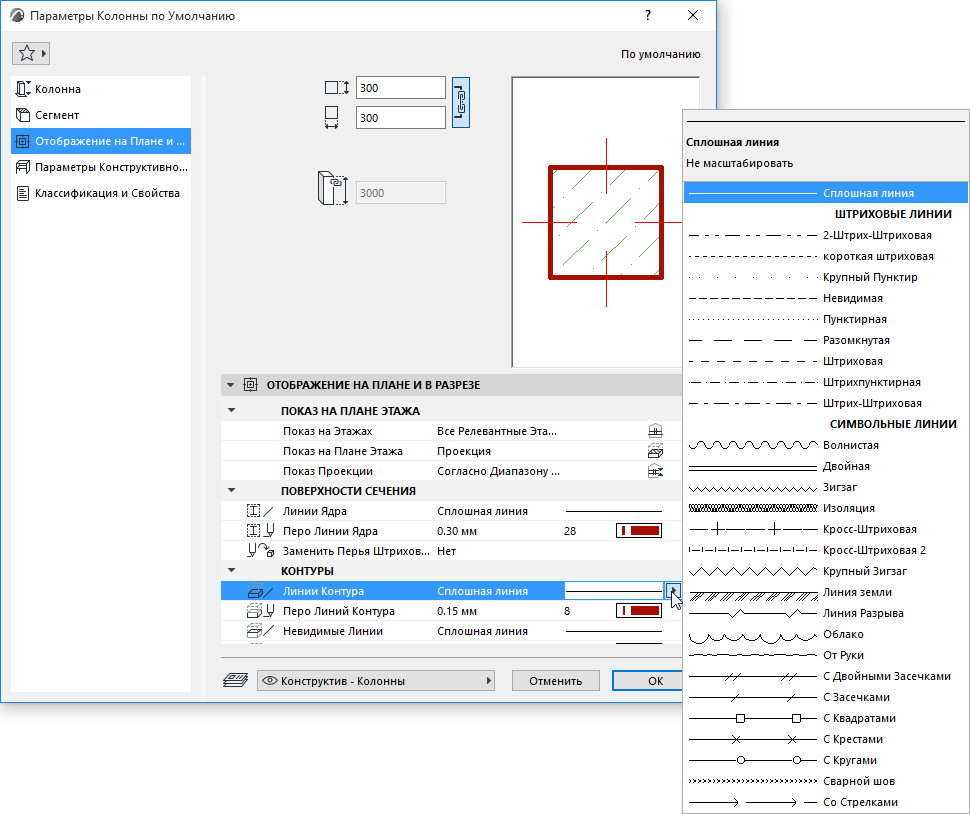The height and width of the screenshot is (814, 970).
Task: Click the upper 300 size field
Action: (400, 88)
